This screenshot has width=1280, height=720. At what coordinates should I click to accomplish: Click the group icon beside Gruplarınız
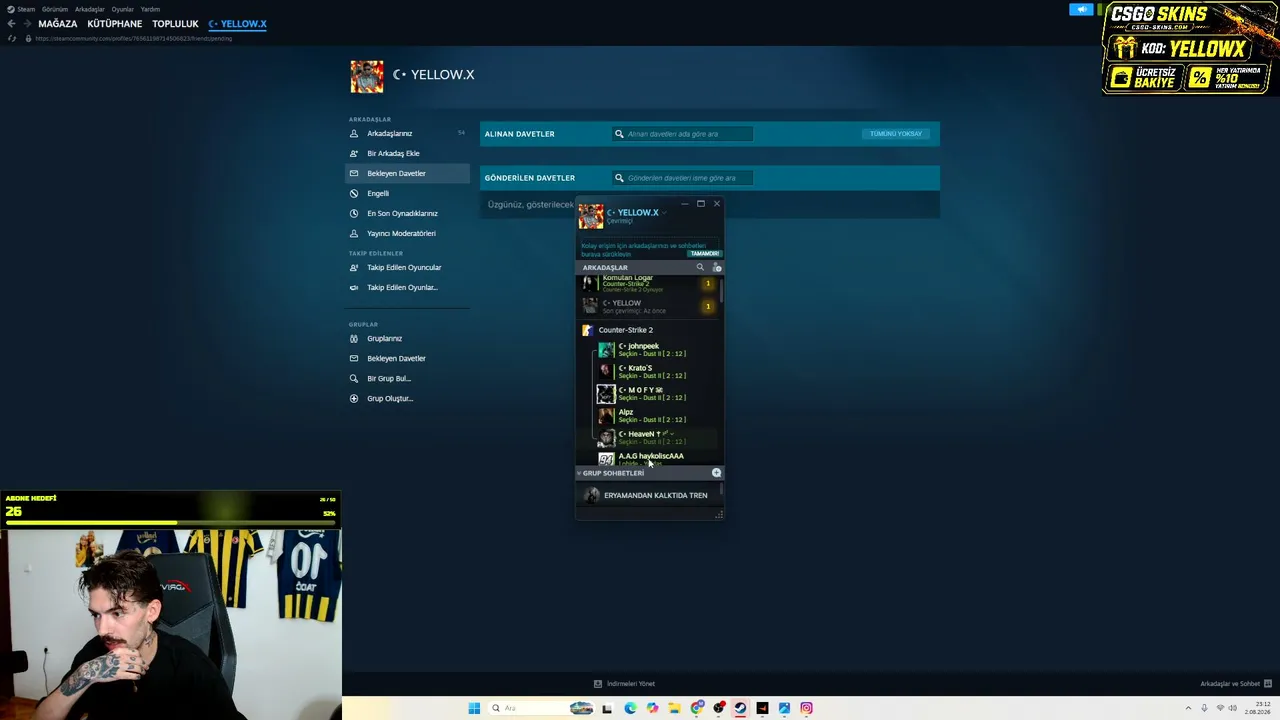(x=354, y=338)
